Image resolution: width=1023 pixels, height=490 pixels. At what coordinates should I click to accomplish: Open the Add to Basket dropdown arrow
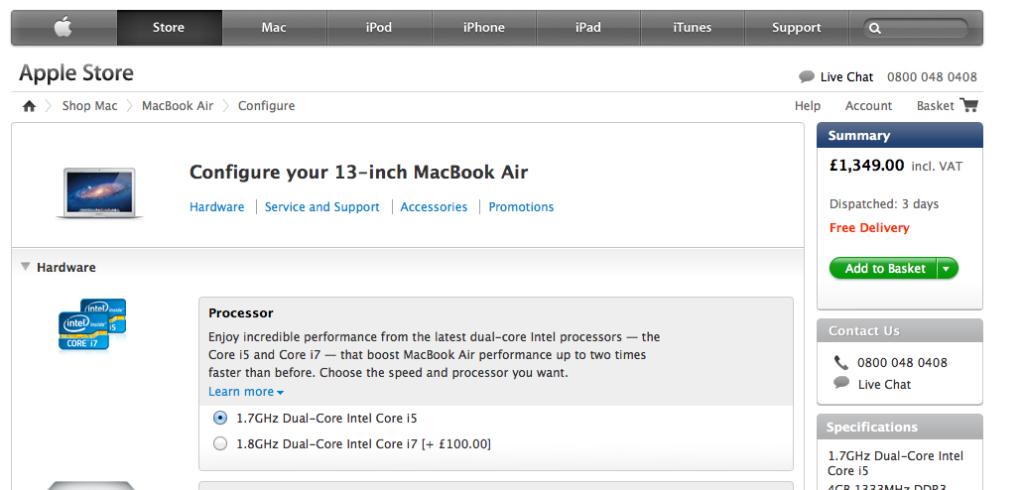[x=947, y=269]
